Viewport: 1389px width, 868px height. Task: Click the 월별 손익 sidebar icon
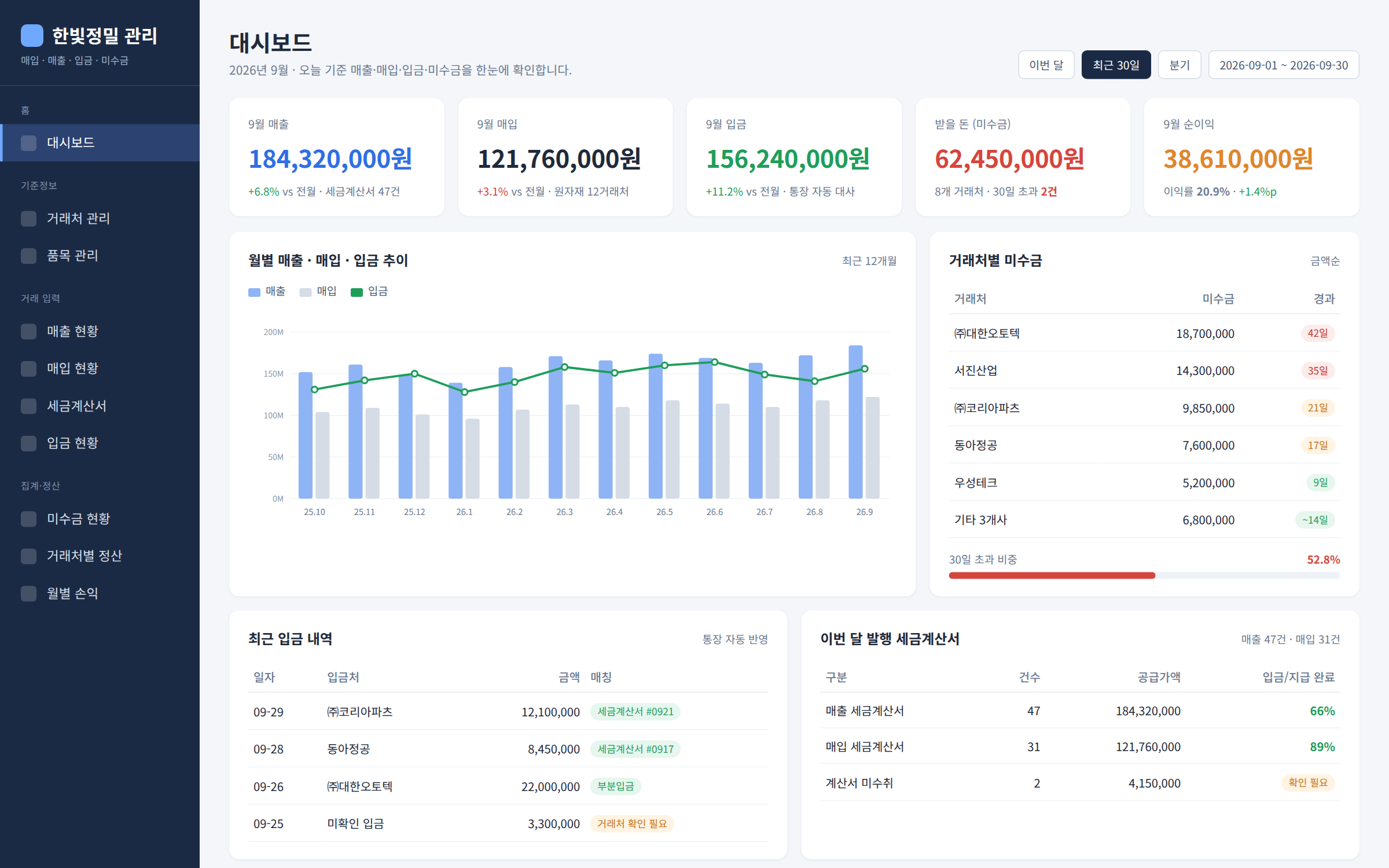(28, 594)
